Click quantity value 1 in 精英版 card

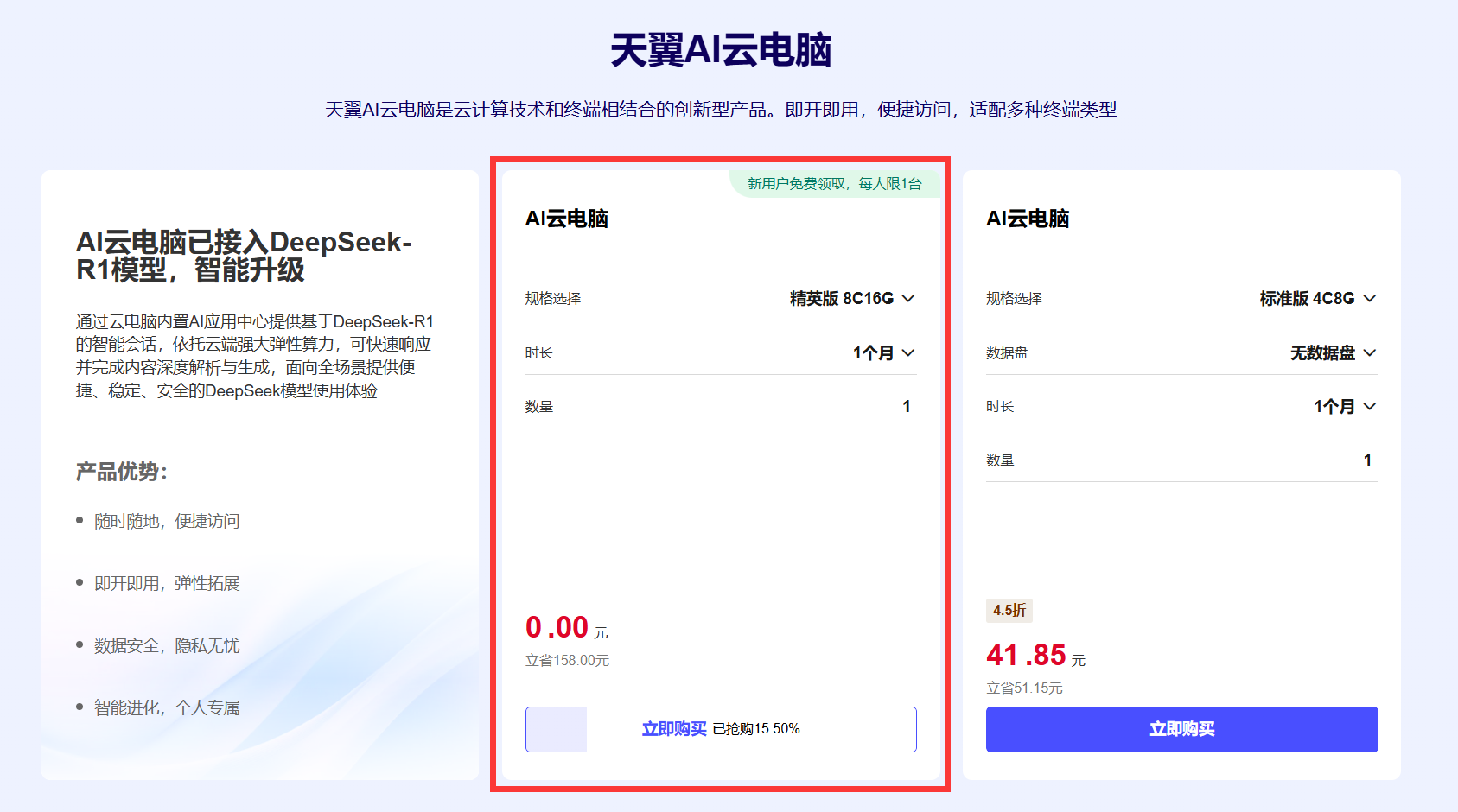907,406
